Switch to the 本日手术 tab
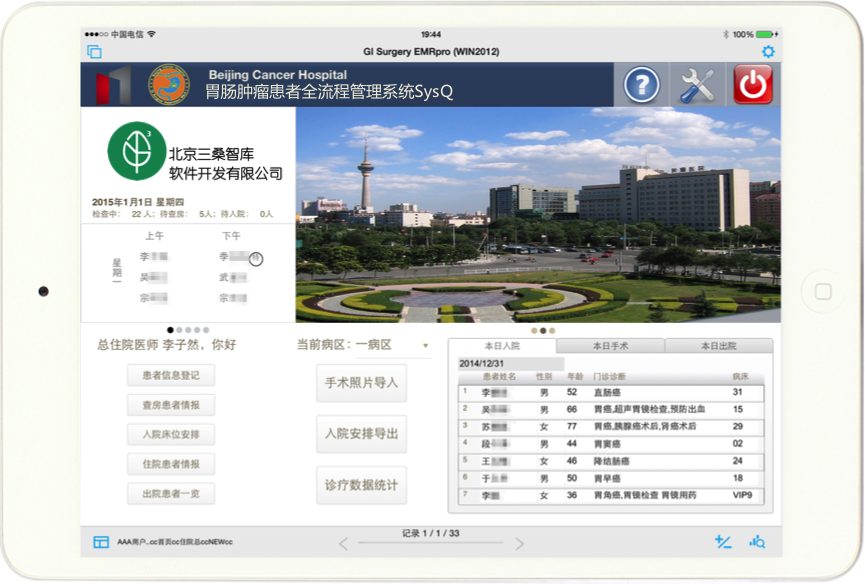This screenshot has height=584, width=865. tap(610, 346)
